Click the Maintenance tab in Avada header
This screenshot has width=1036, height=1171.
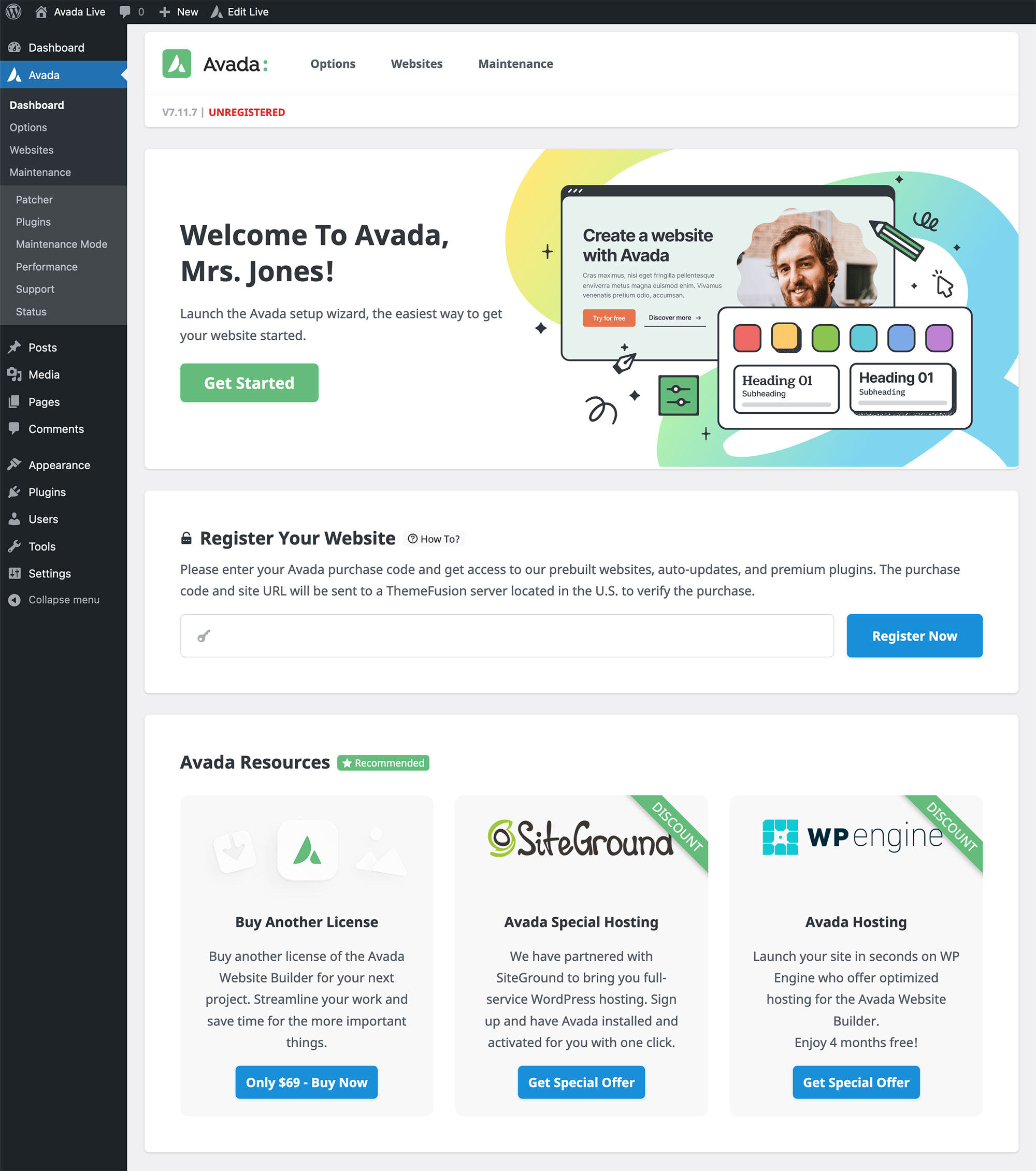coord(516,64)
